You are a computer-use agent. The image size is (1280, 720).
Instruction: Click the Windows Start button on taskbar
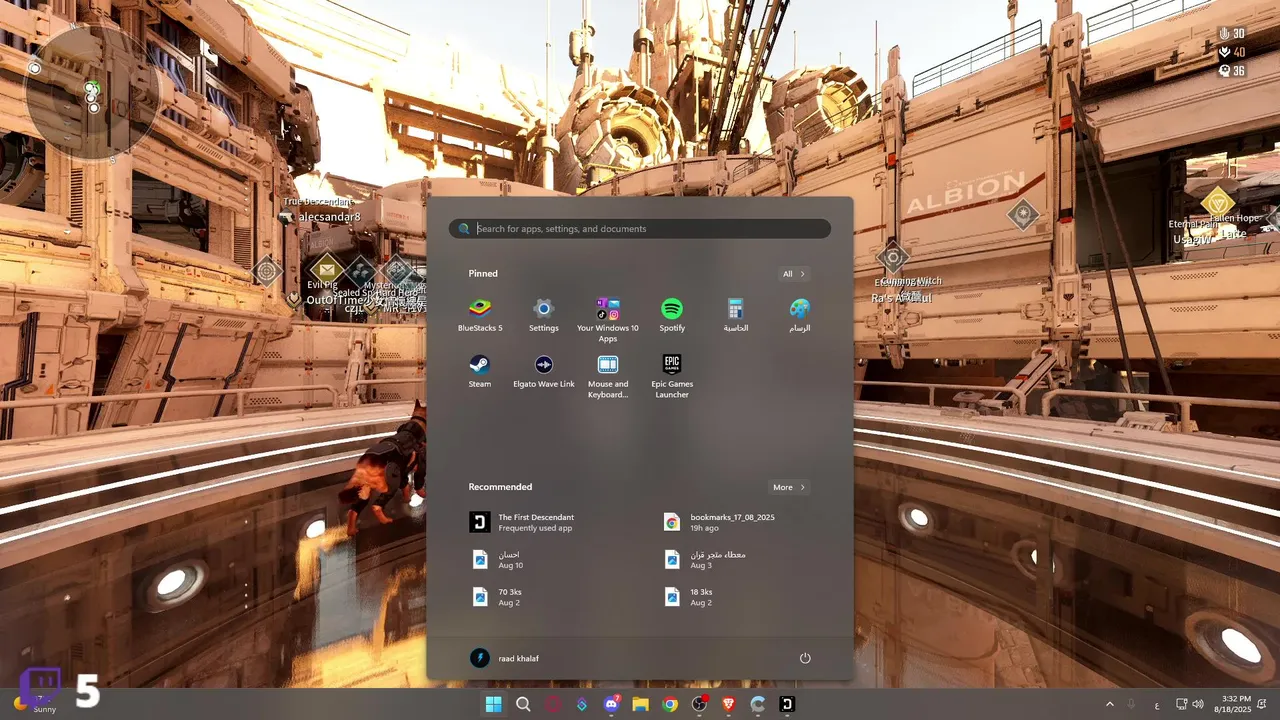coord(494,704)
